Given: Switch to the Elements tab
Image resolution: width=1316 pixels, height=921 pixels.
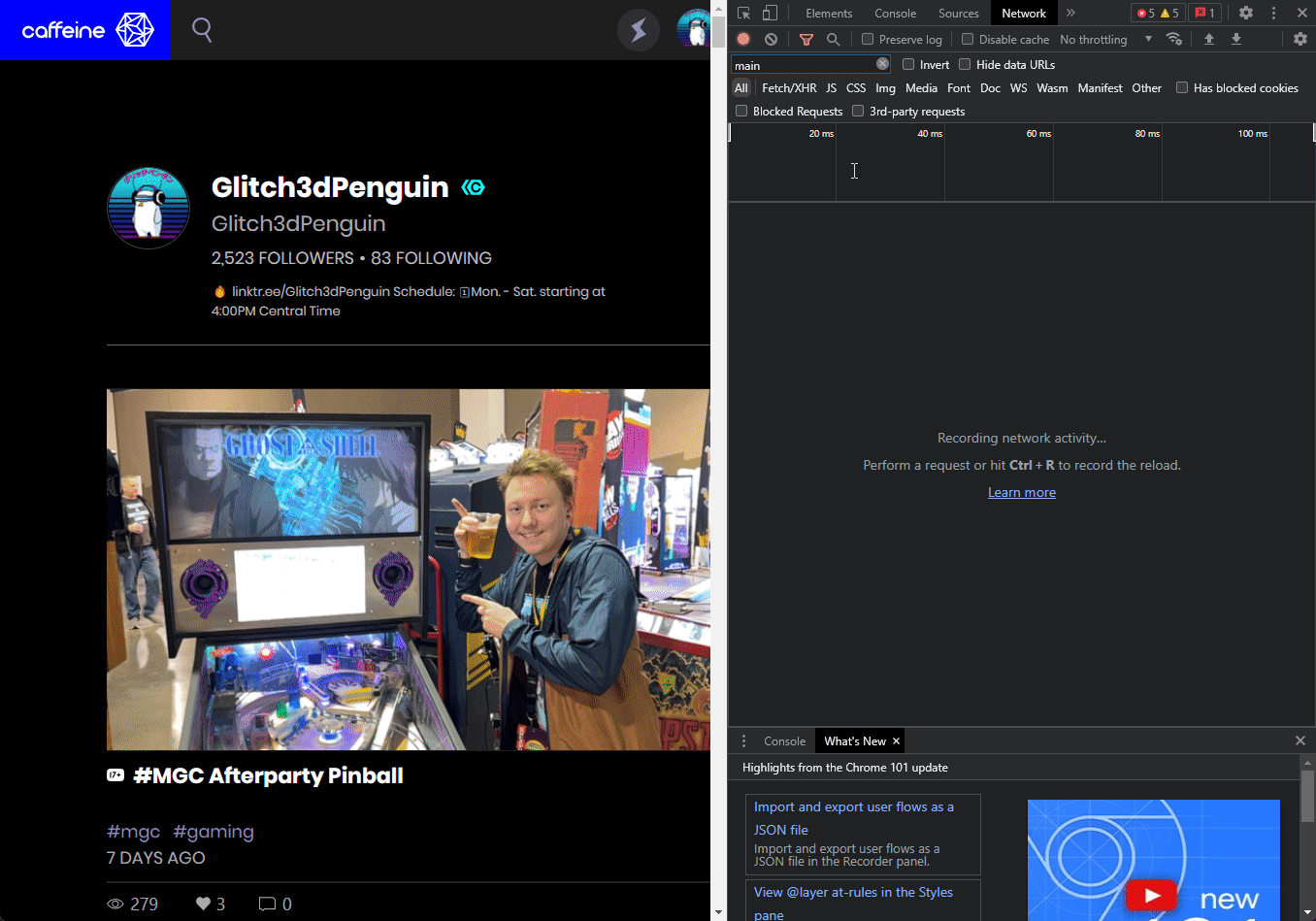Looking at the screenshot, I should [x=829, y=14].
